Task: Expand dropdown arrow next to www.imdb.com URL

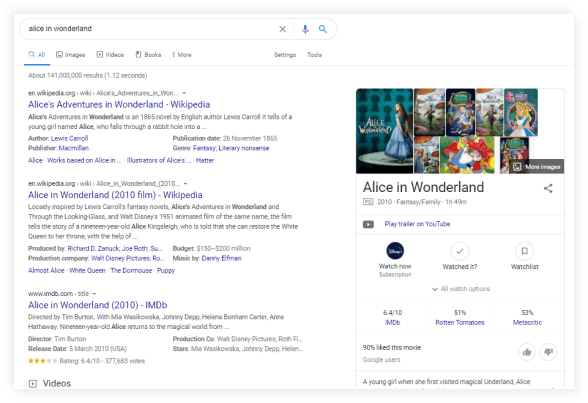Action: (94, 294)
